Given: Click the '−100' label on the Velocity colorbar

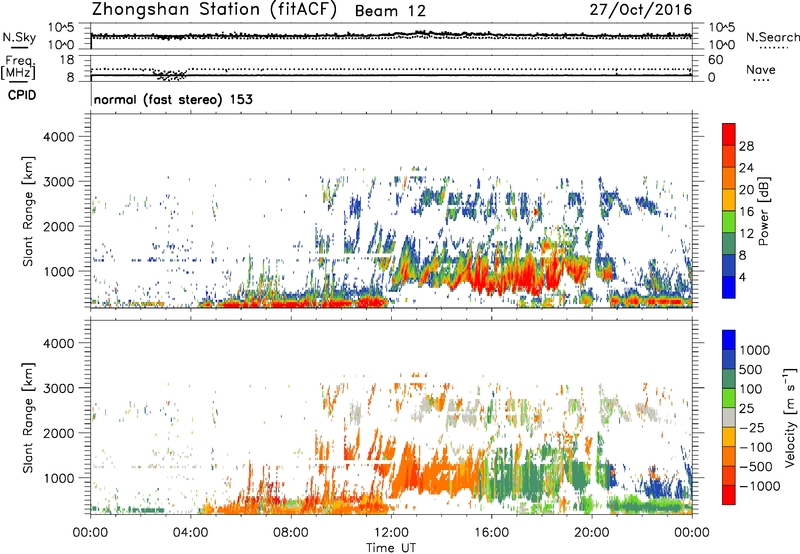Looking at the screenshot, I should [756, 447].
